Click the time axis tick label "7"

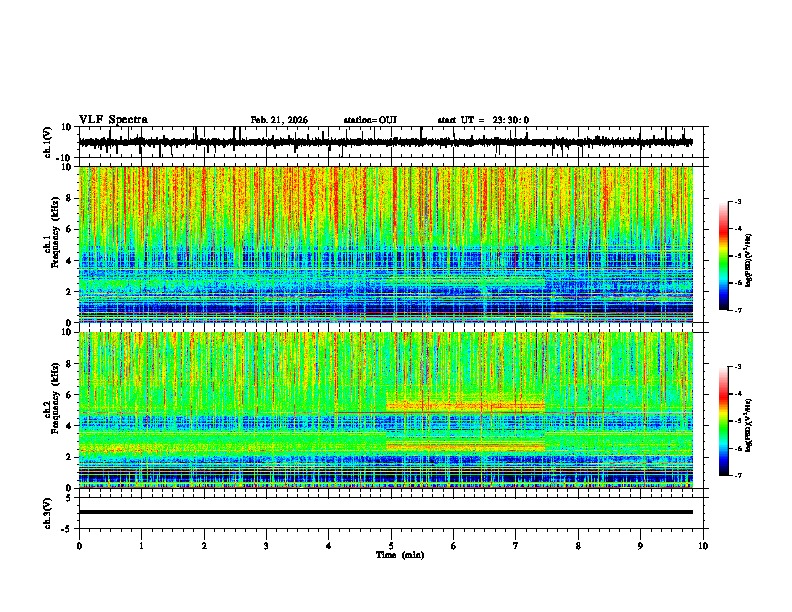[516, 546]
